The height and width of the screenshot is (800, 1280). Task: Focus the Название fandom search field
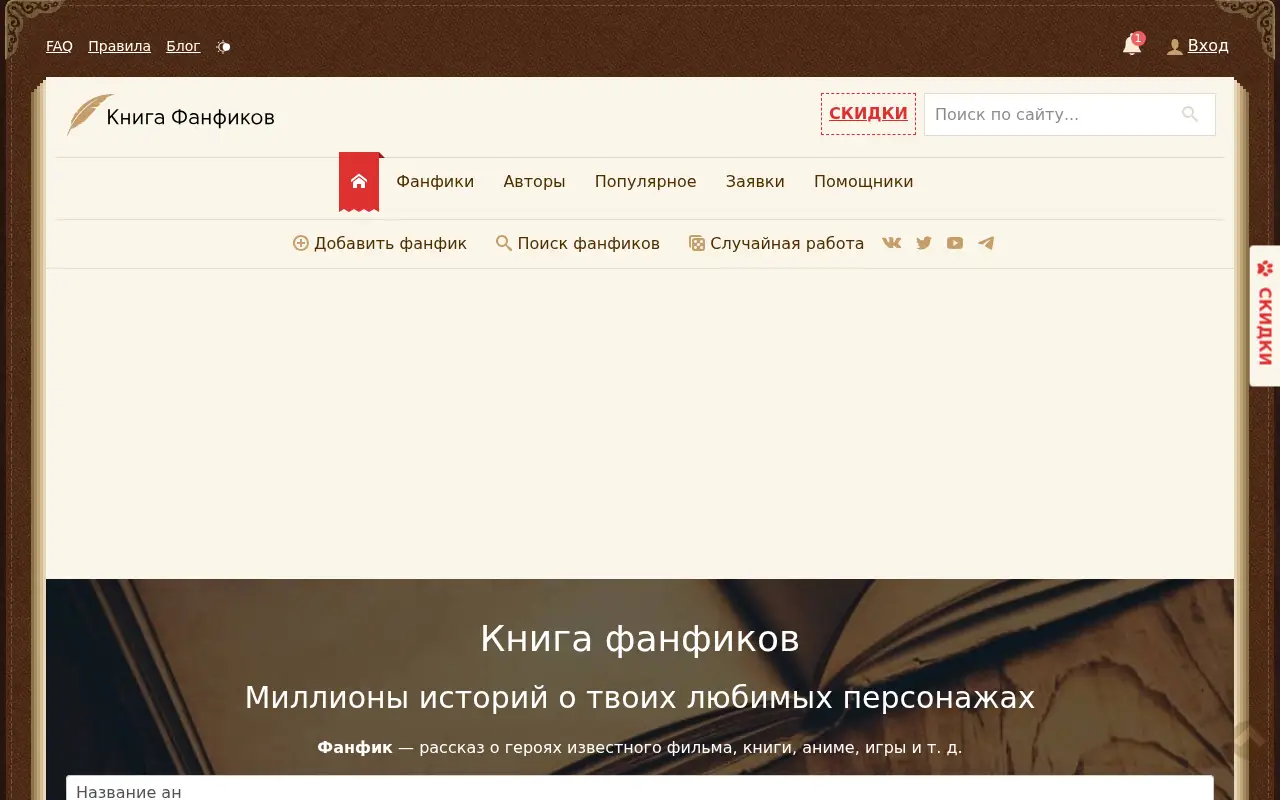[640, 788]
